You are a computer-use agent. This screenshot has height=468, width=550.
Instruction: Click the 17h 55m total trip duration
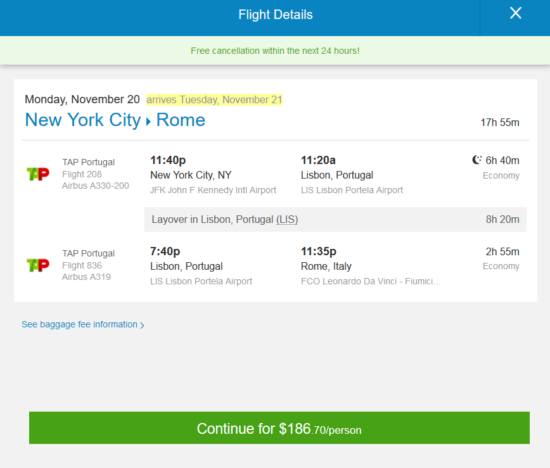500,122
